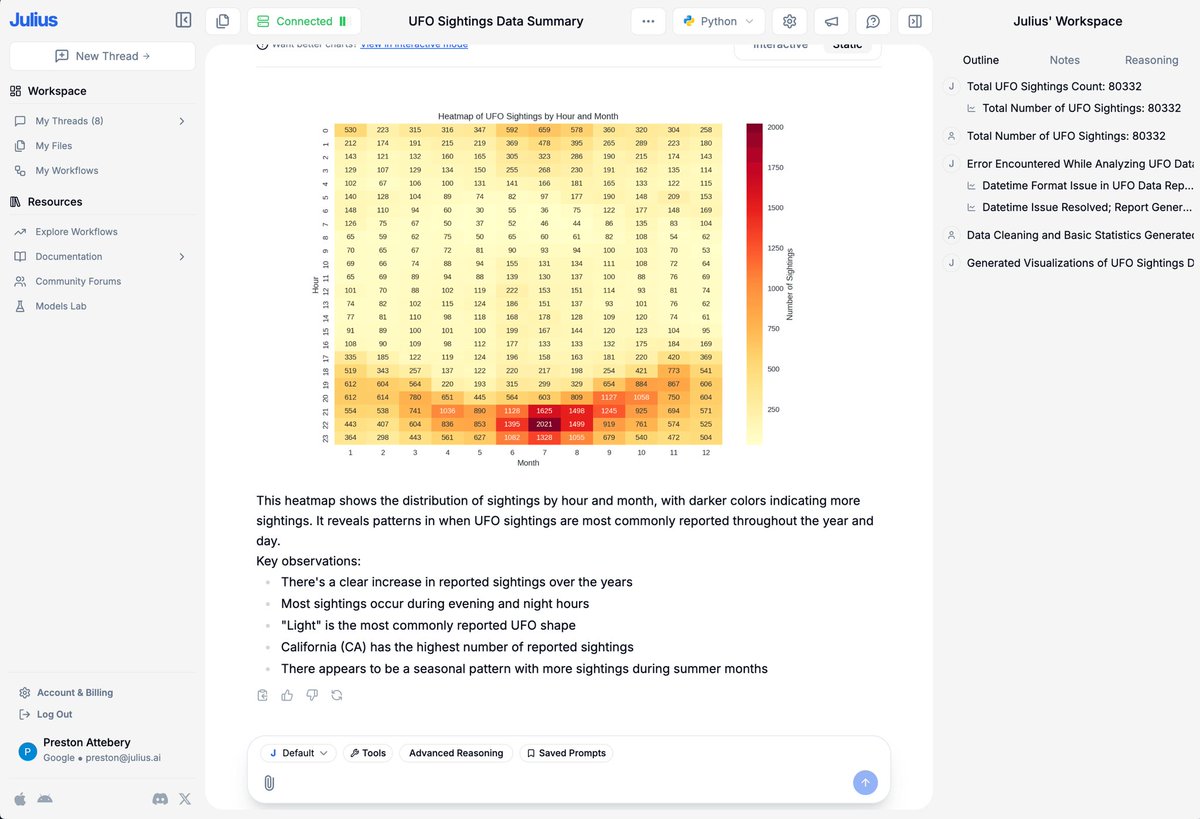Click the heatmap color scale bar
Viewport: 1200px width, 819px height.
click(754, 284)
